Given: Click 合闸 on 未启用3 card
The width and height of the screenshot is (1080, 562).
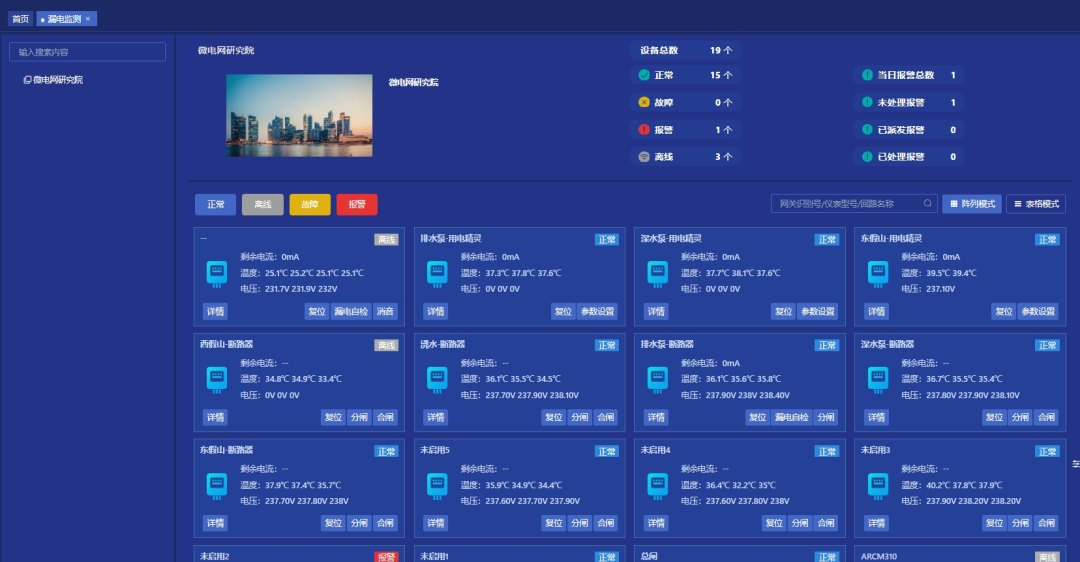Looking at the screenshot, I should [1046, 523].
